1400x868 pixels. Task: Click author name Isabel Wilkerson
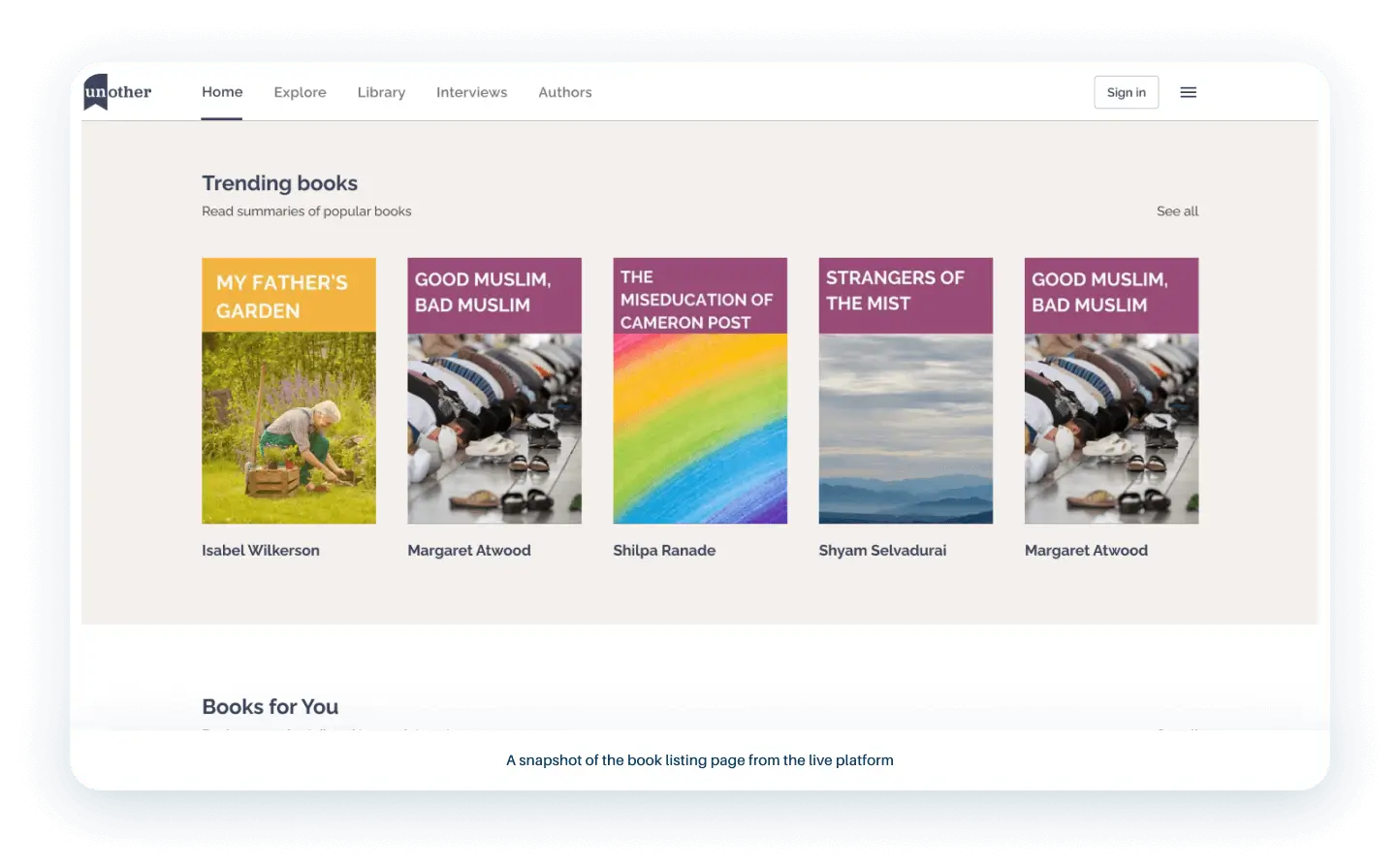[x=261, y=550]
